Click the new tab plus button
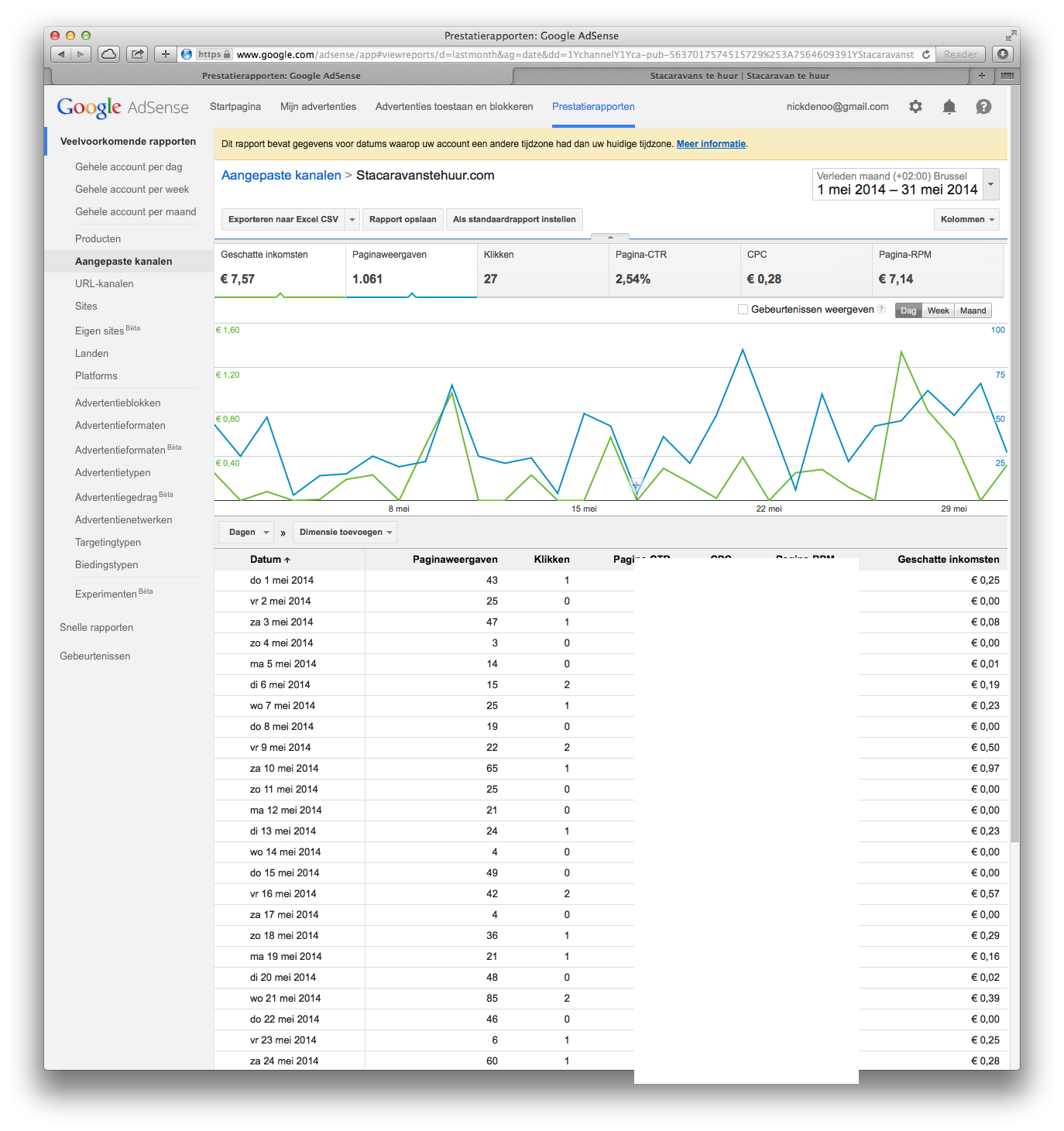This screenshot has width=1064, height=1131. pos(982,76)
